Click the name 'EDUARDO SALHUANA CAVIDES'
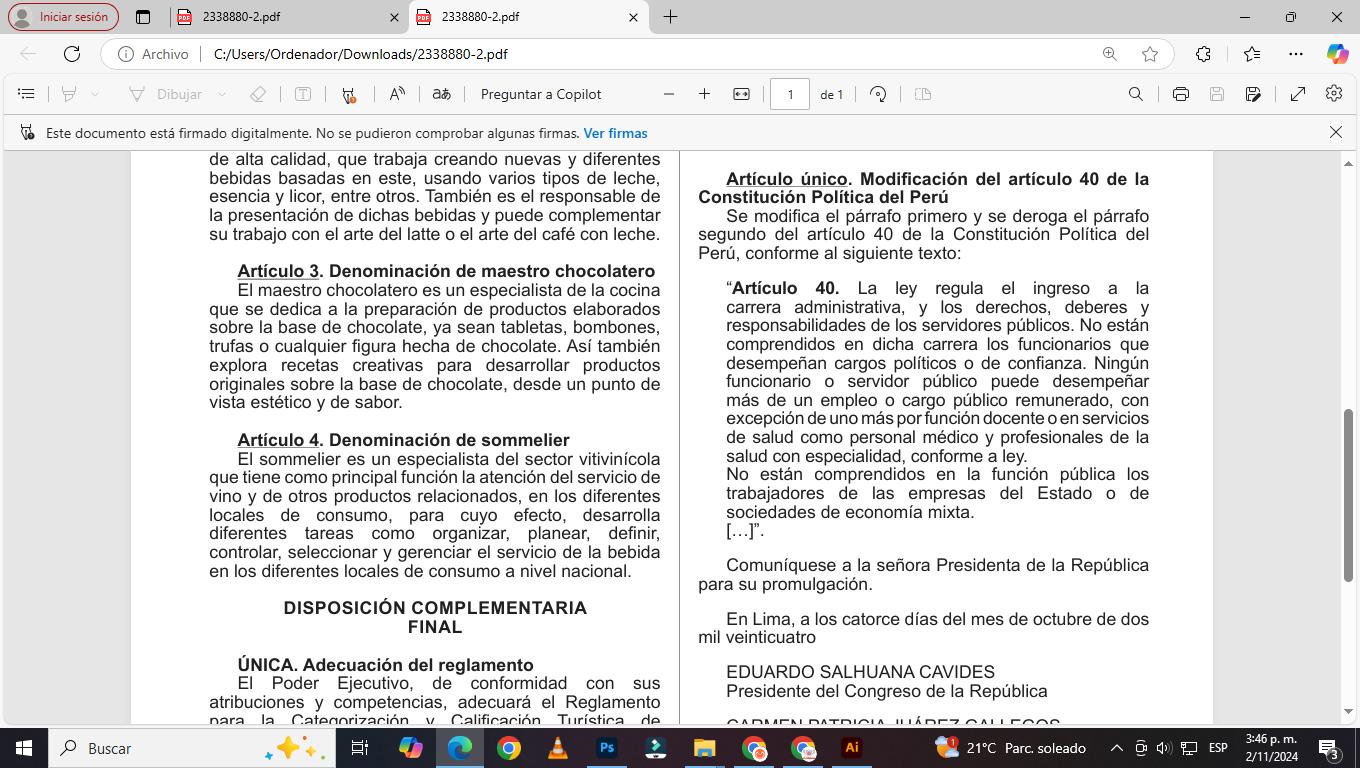The height and width of the screenshot is (768, 1360). tap(860, 672)
